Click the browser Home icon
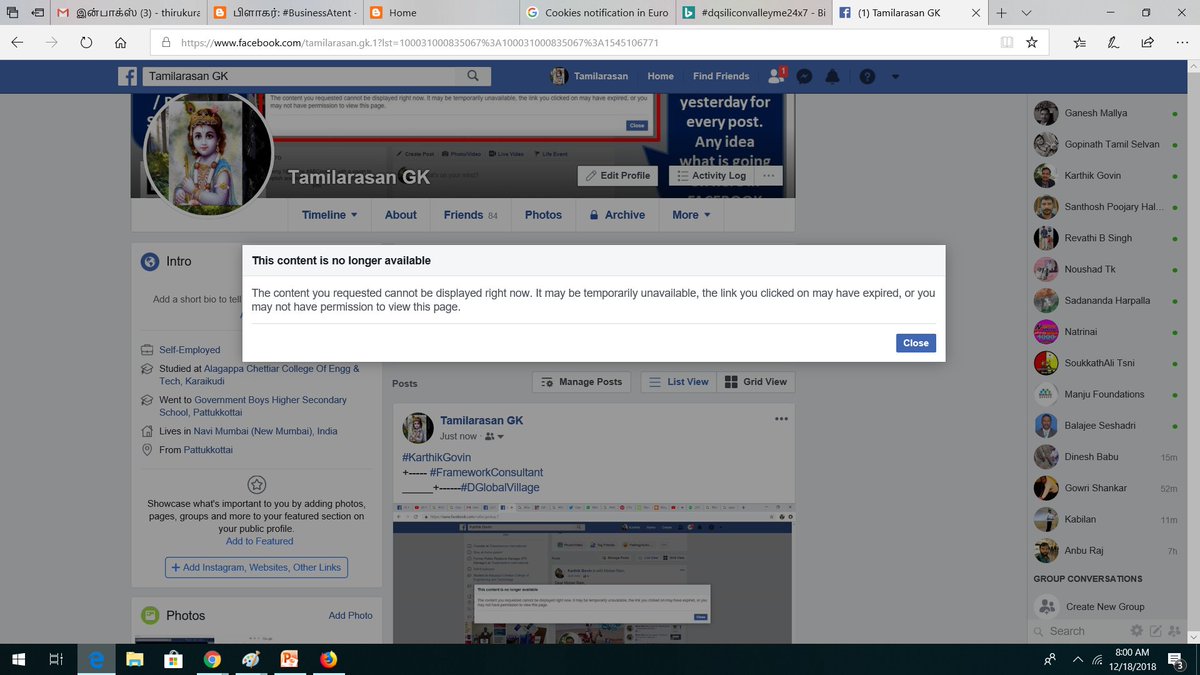This screenshot has width=1200, height=675. 120,43
